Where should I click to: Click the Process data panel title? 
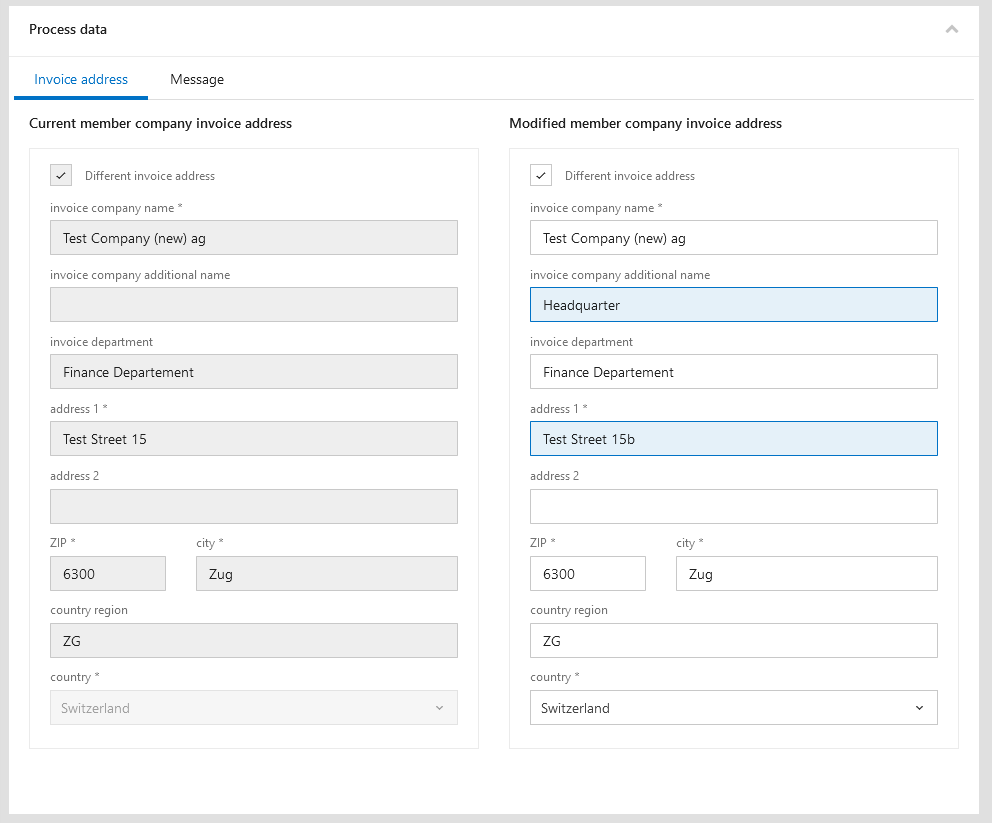pyautogui.click(x=68, y=30)
